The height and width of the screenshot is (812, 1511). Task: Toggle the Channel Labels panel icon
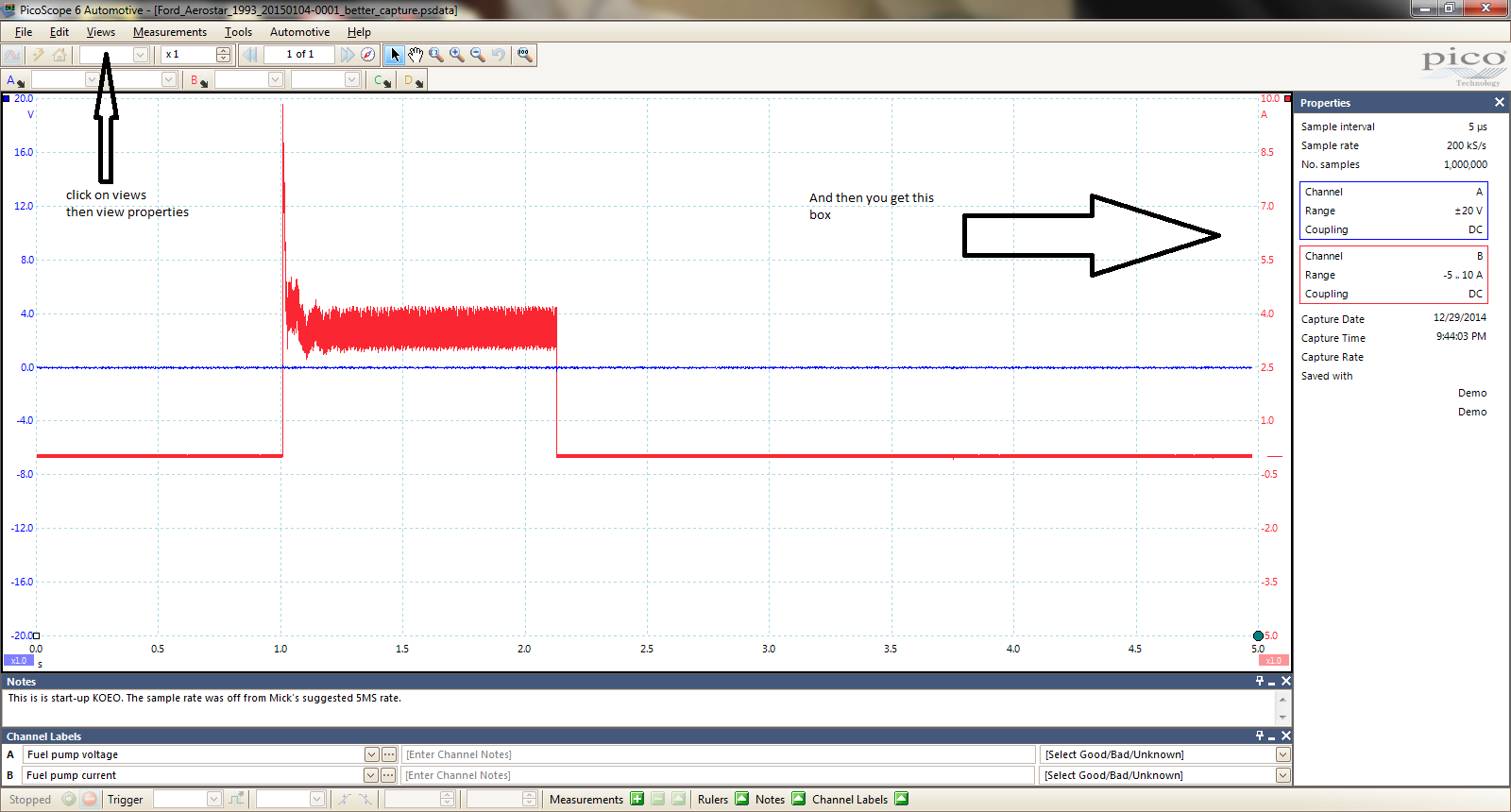tap(901, 799)
